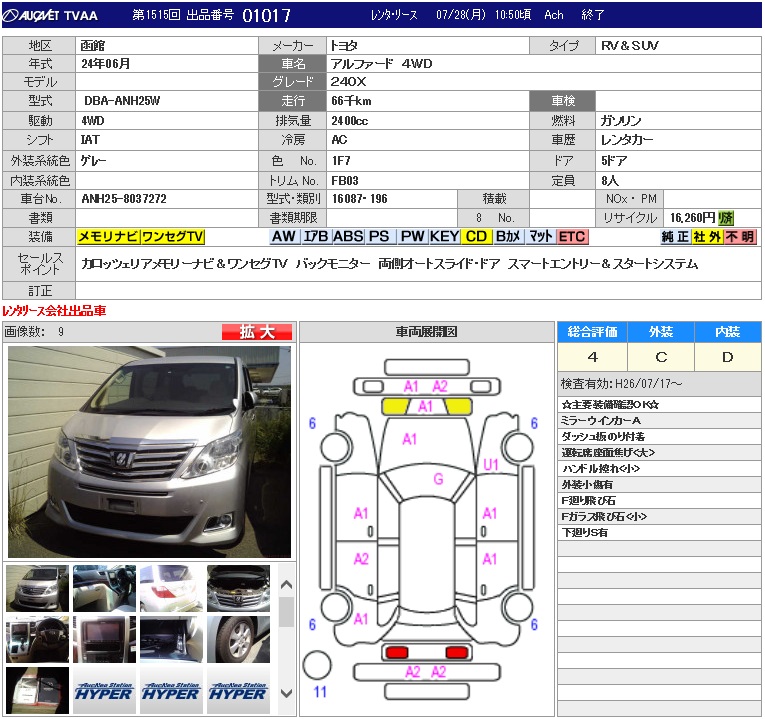Viewport: 765px width, 719px height.
Task: Click the right red tail-light on diagram
Action: point(457,652)
